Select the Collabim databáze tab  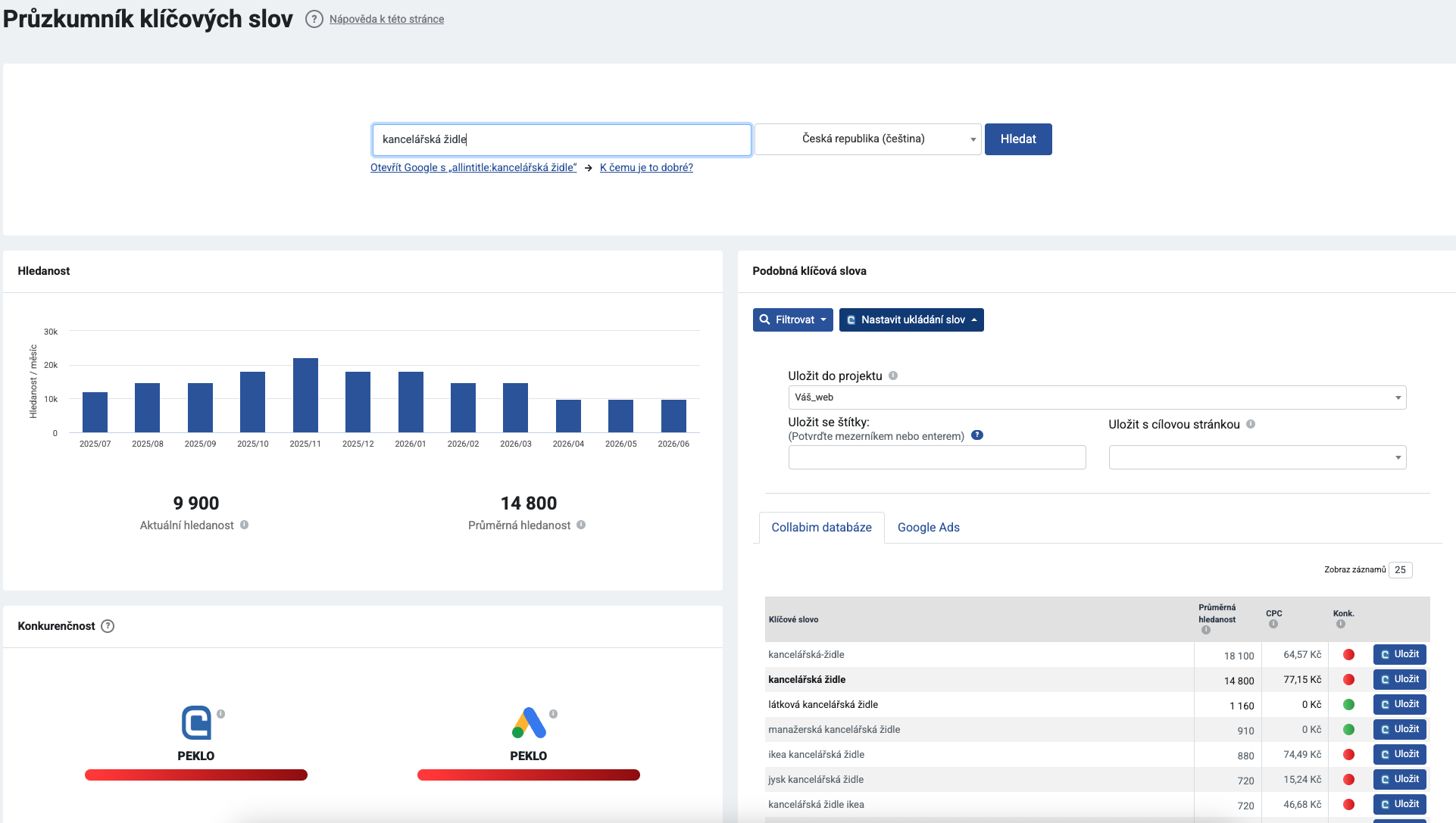(x=821, y=528)
